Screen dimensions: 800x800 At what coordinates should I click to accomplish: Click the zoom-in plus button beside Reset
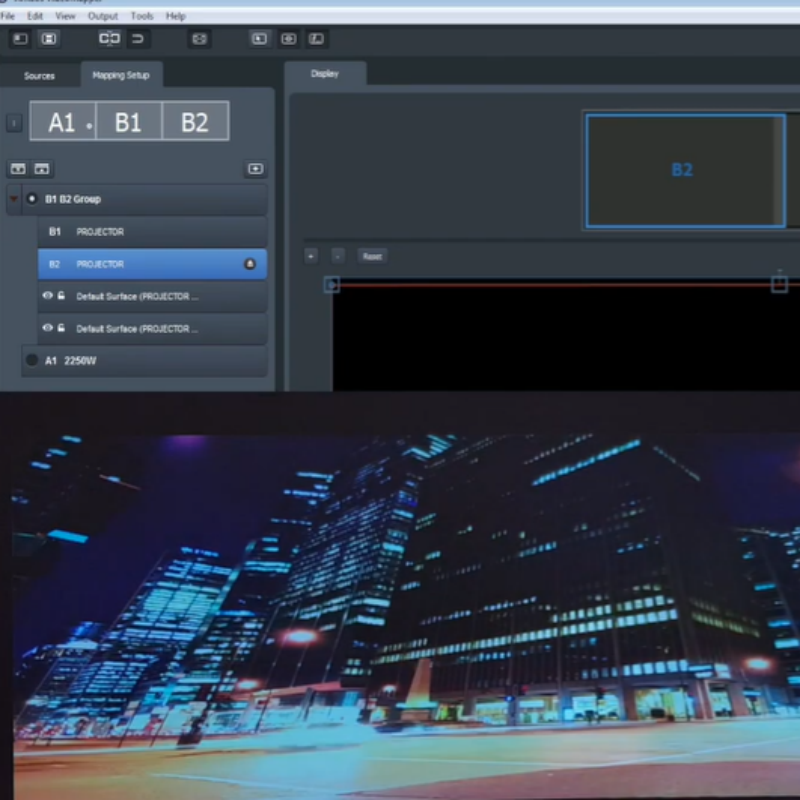point(311,256)
